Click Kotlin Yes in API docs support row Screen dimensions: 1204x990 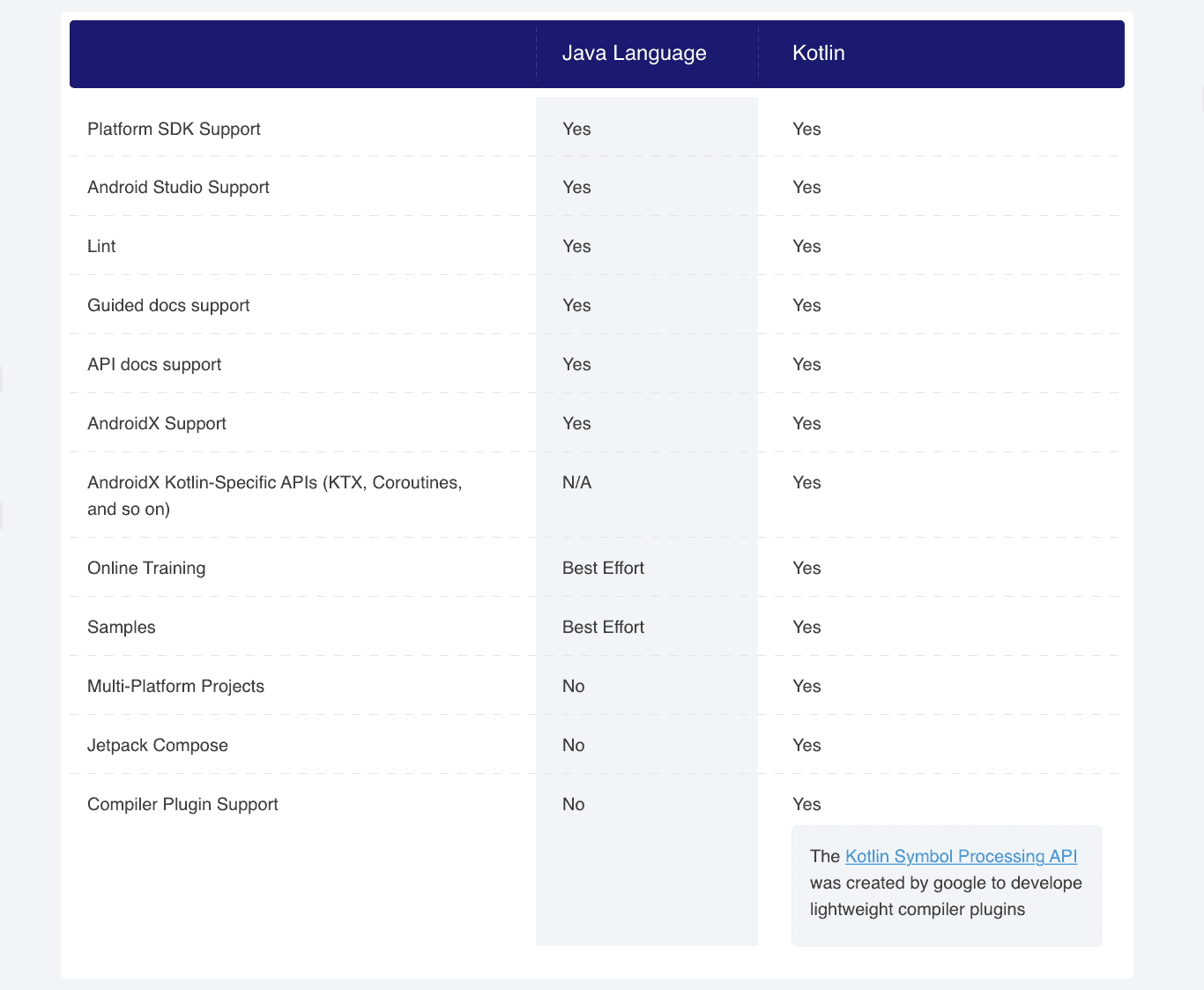pos(806,364)
